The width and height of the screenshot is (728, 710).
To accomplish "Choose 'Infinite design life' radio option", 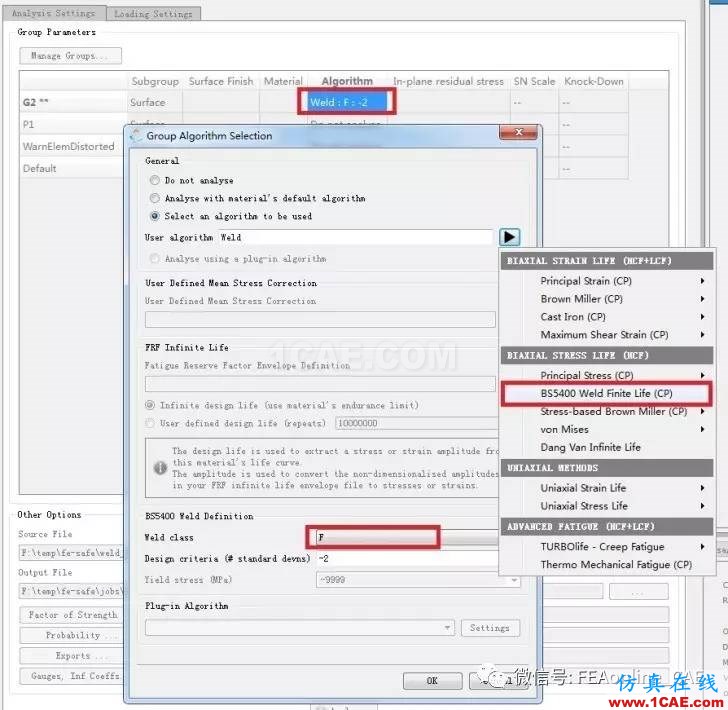I will (x=150, y=405).
